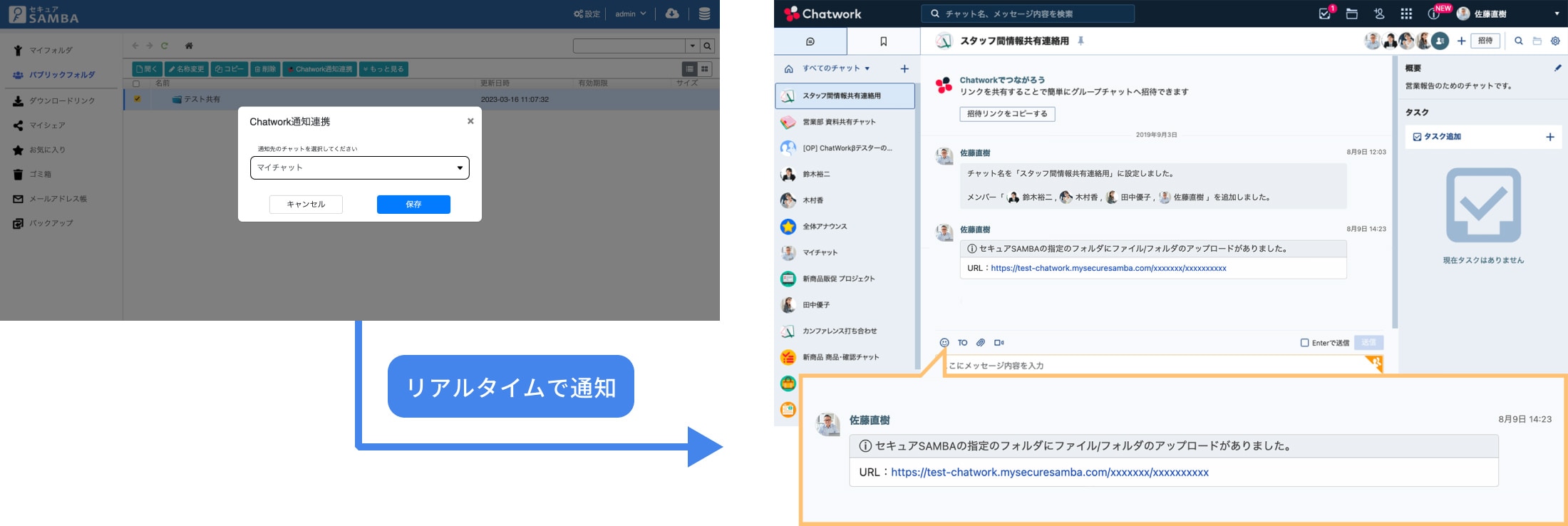Click the 名称変更 rename toolbar button
Viewport: 1568px width, 526px height.
coord(187,69)
